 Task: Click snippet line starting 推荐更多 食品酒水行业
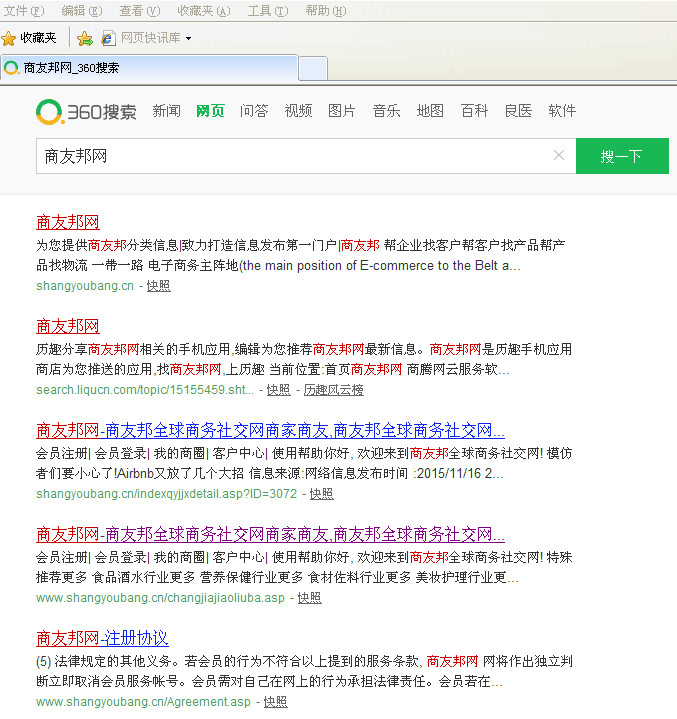277,577
